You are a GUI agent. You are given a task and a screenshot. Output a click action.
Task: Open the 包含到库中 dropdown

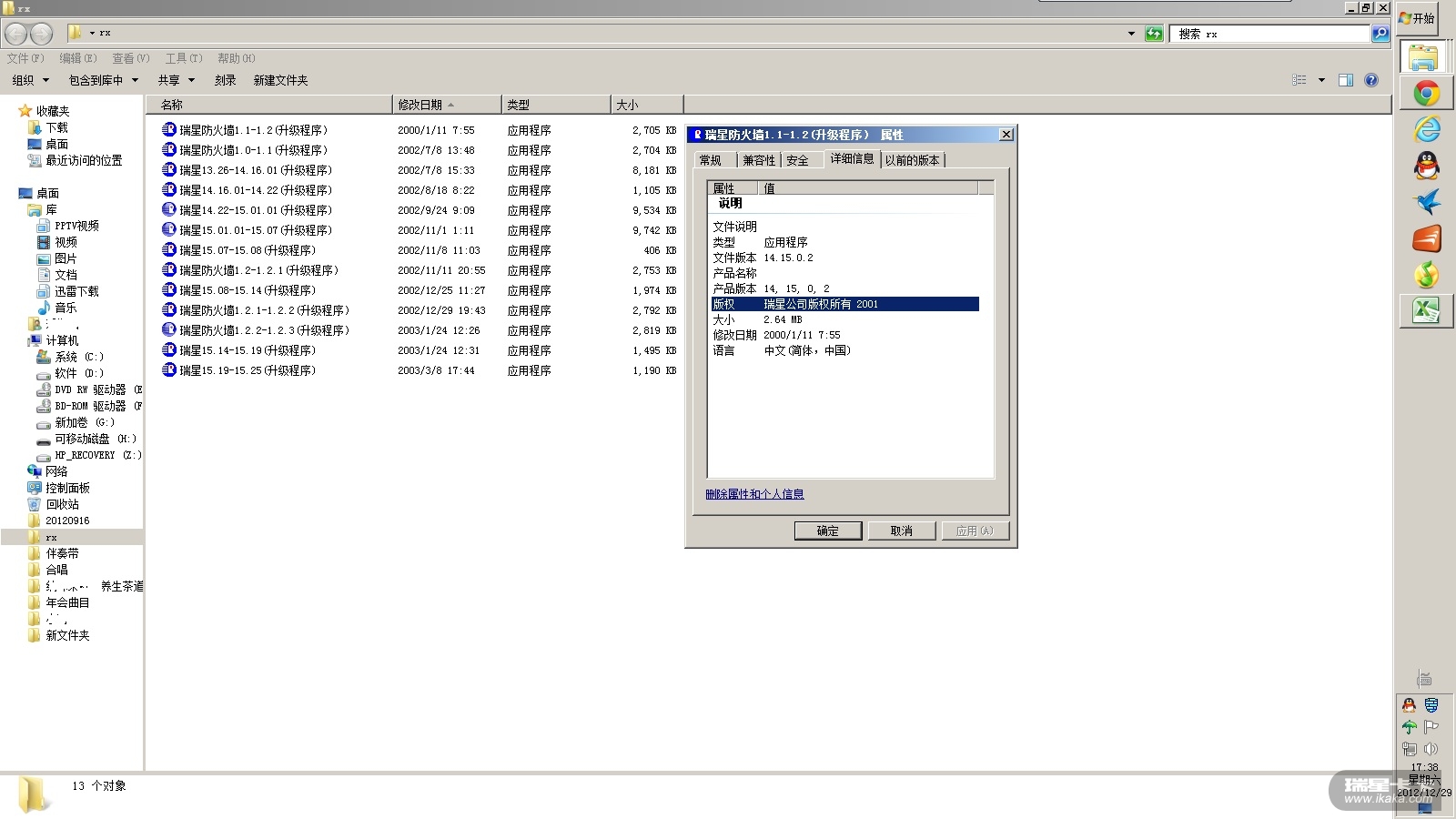[x=104, y=80]
